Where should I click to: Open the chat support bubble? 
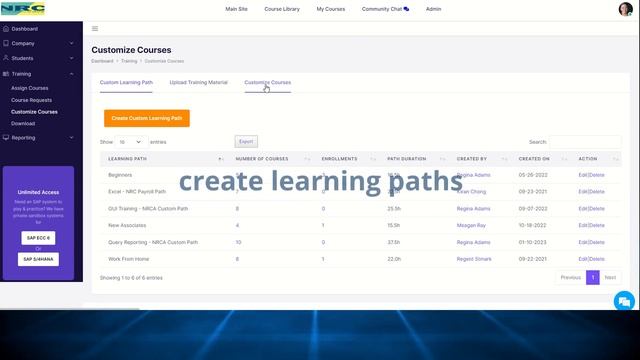click(624, 301)
